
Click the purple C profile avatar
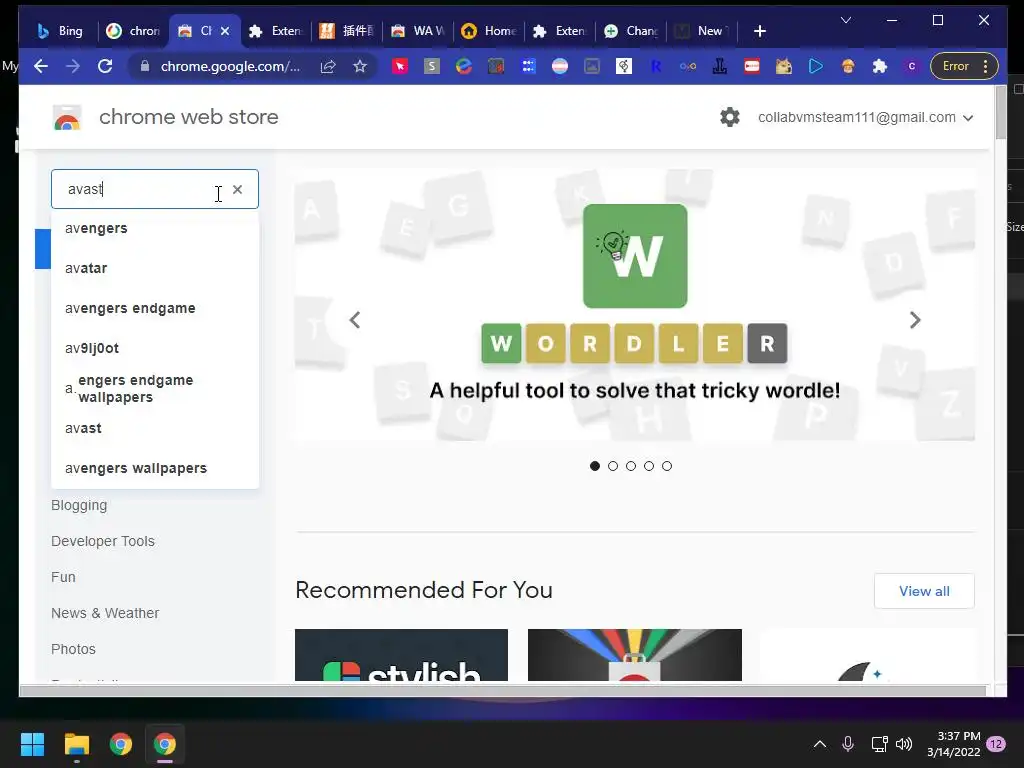pyautogui.click(x=912, y=66)
